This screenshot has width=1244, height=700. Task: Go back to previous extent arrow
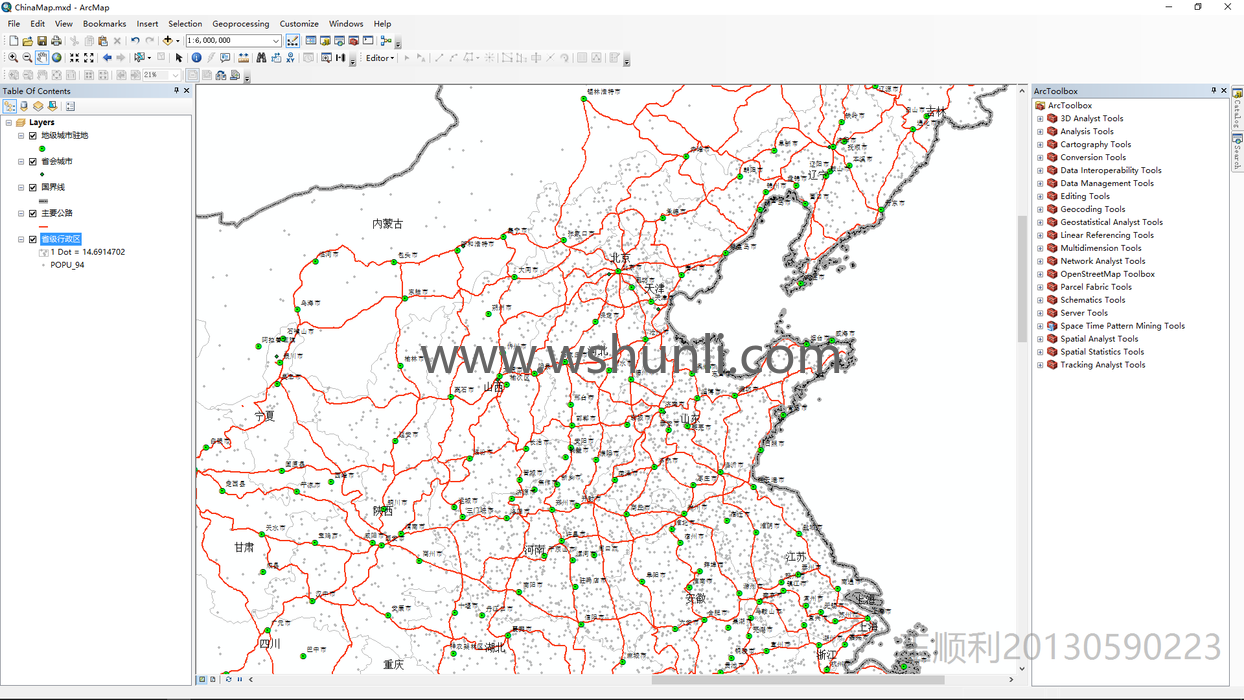pos(107,58)
